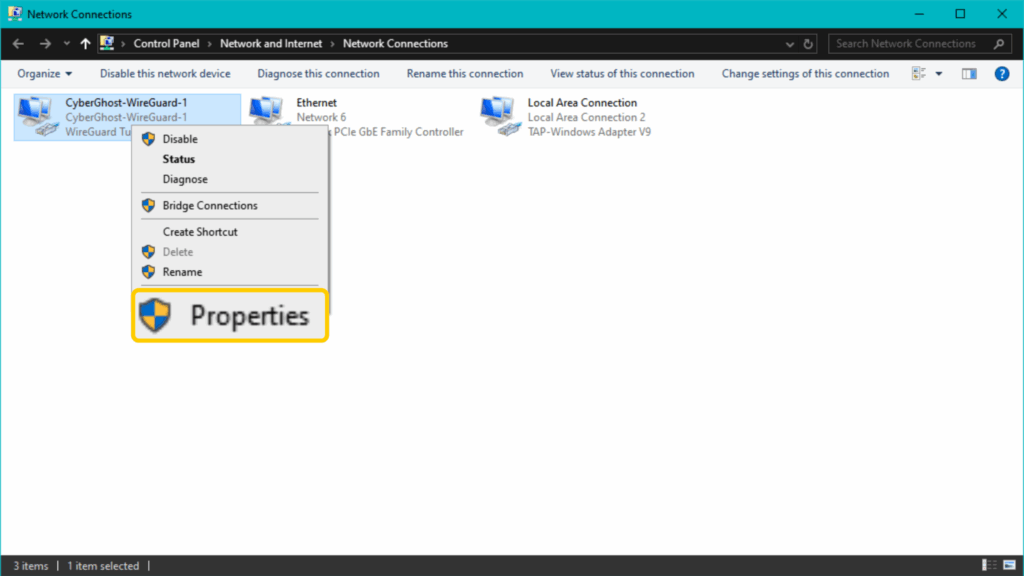The image size is (1024, 576).
Task: Go back using the back arrow
Action: [18, 44]
